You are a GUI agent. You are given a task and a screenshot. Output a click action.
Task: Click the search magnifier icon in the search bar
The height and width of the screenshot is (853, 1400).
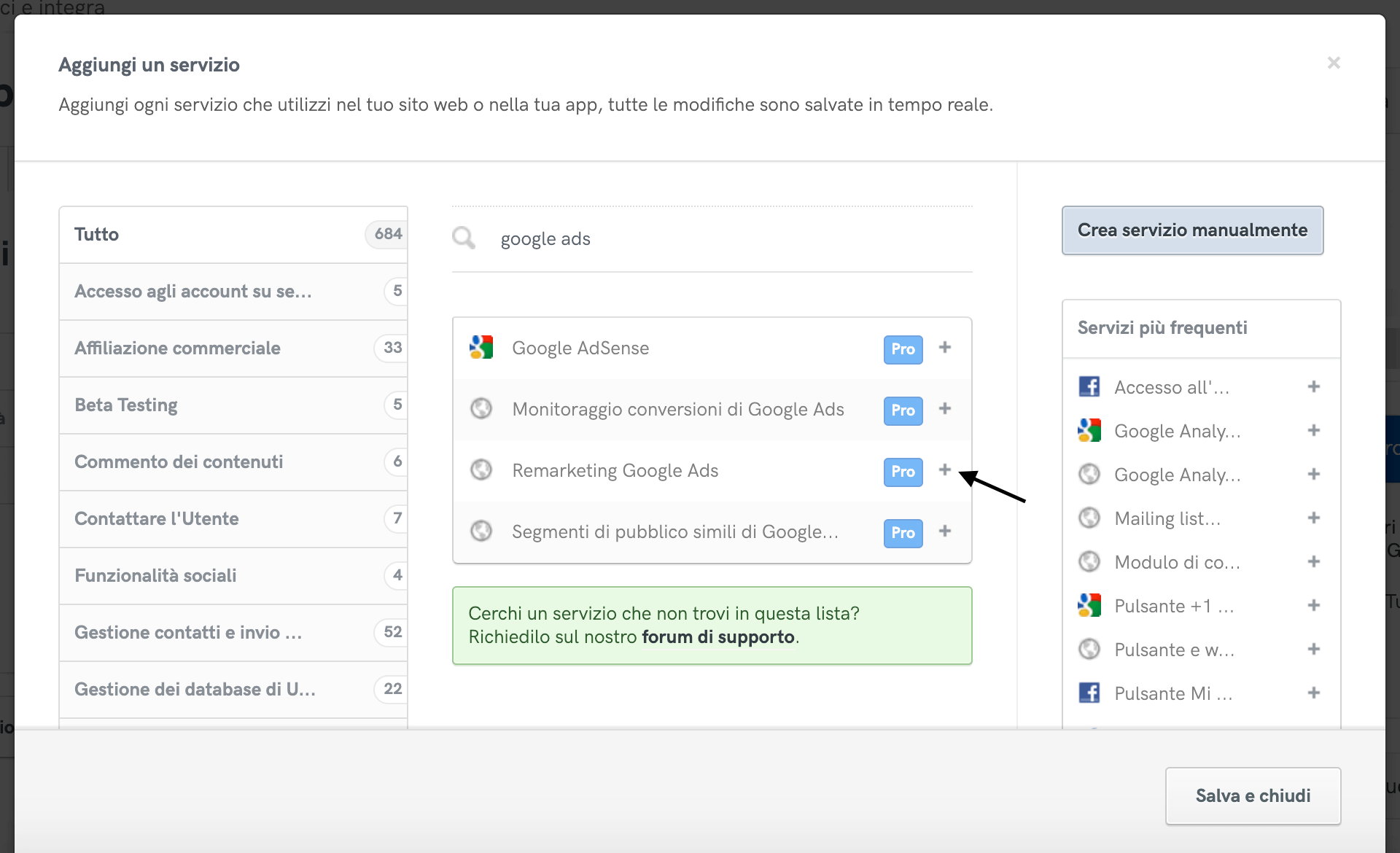pos(463,238)
